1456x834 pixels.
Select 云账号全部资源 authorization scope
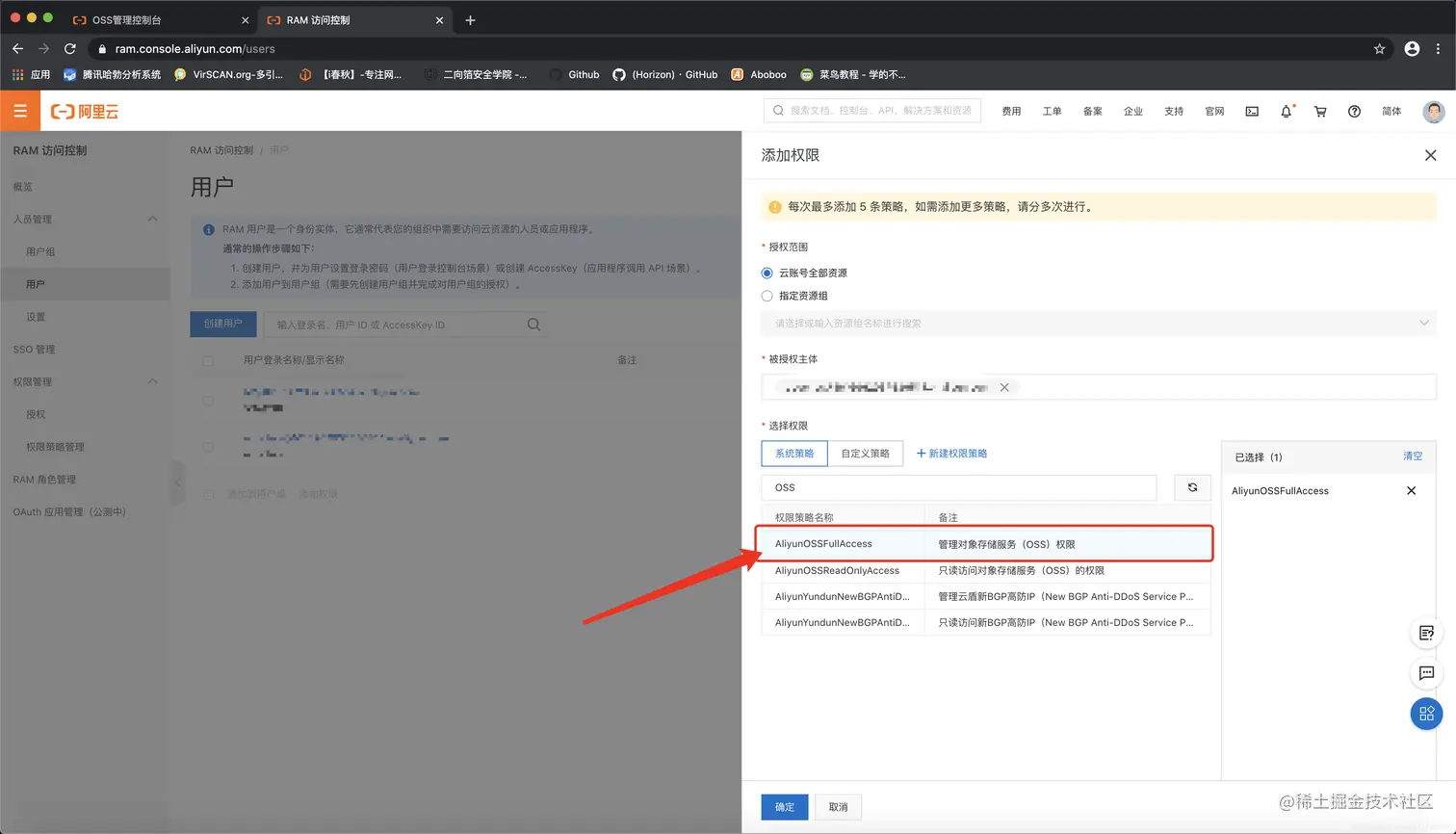[767, 272]
